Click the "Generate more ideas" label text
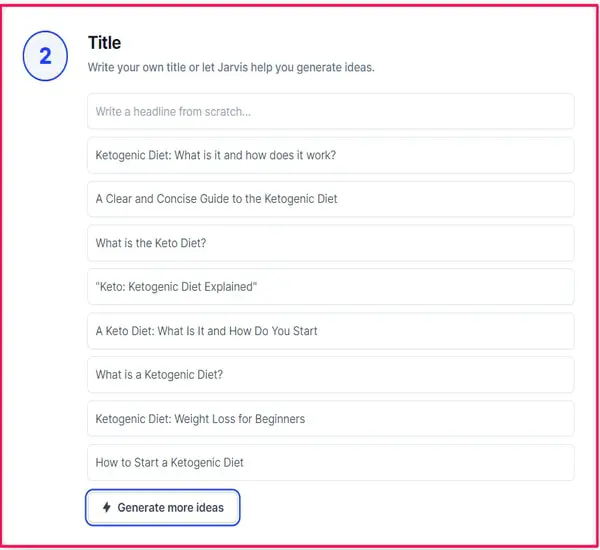 coord(170,508)
